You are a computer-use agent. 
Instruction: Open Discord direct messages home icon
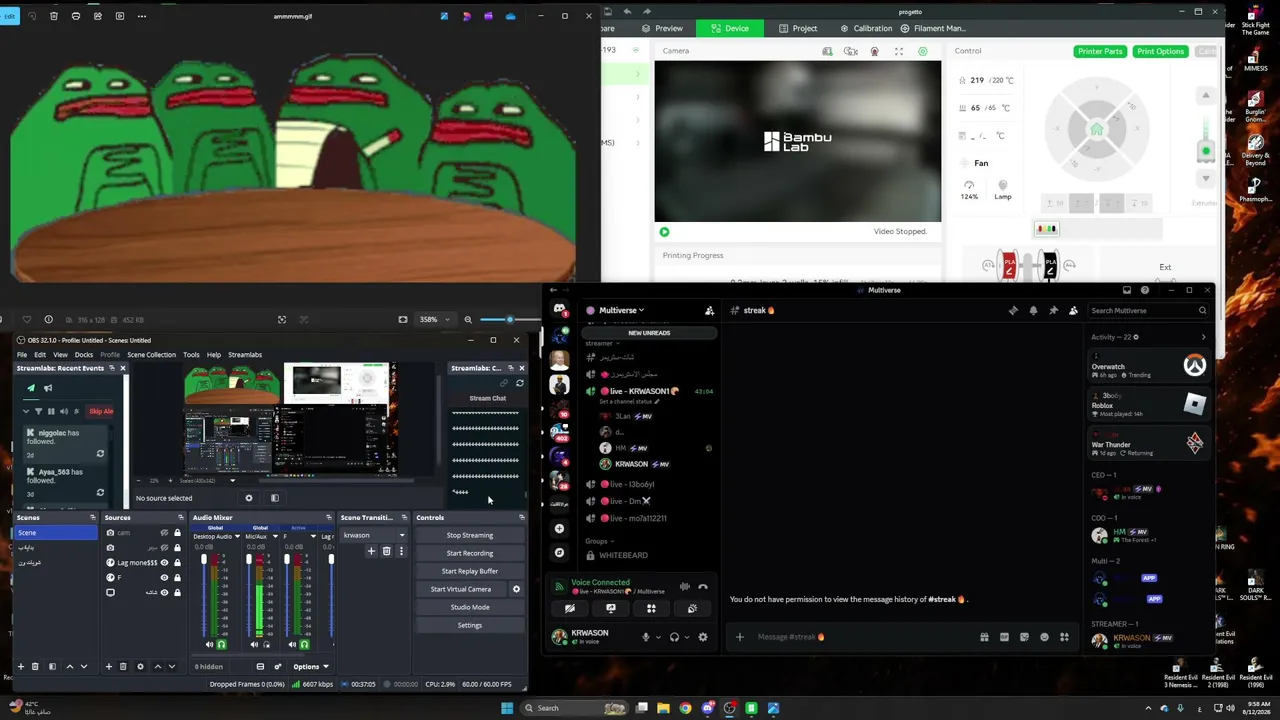click(x=559, y=309)
